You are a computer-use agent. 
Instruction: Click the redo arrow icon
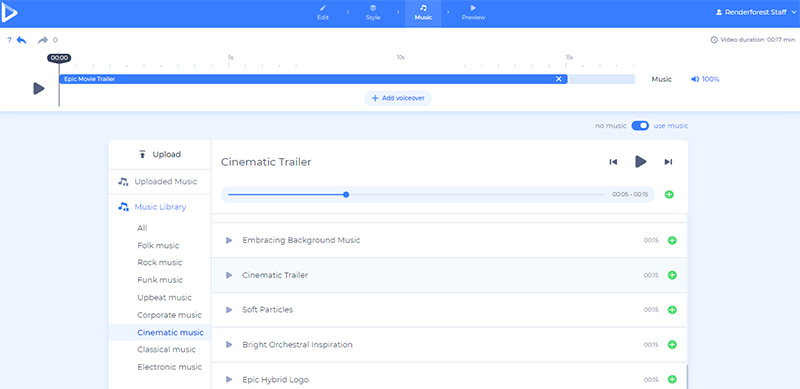pyautogui.click(x=43, y=40)
